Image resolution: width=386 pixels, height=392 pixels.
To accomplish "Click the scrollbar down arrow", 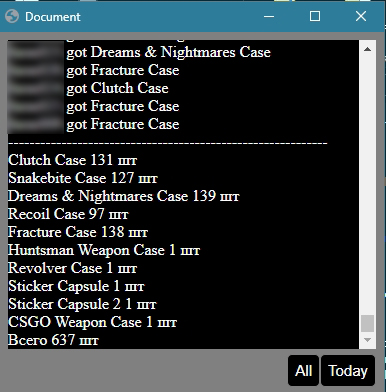I will coord(367,340).
